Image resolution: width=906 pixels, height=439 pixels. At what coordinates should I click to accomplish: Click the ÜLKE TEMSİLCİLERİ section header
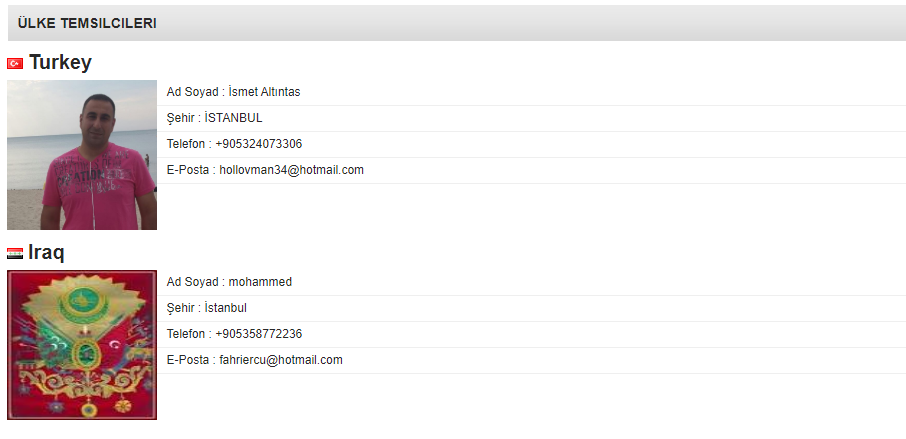87,23
